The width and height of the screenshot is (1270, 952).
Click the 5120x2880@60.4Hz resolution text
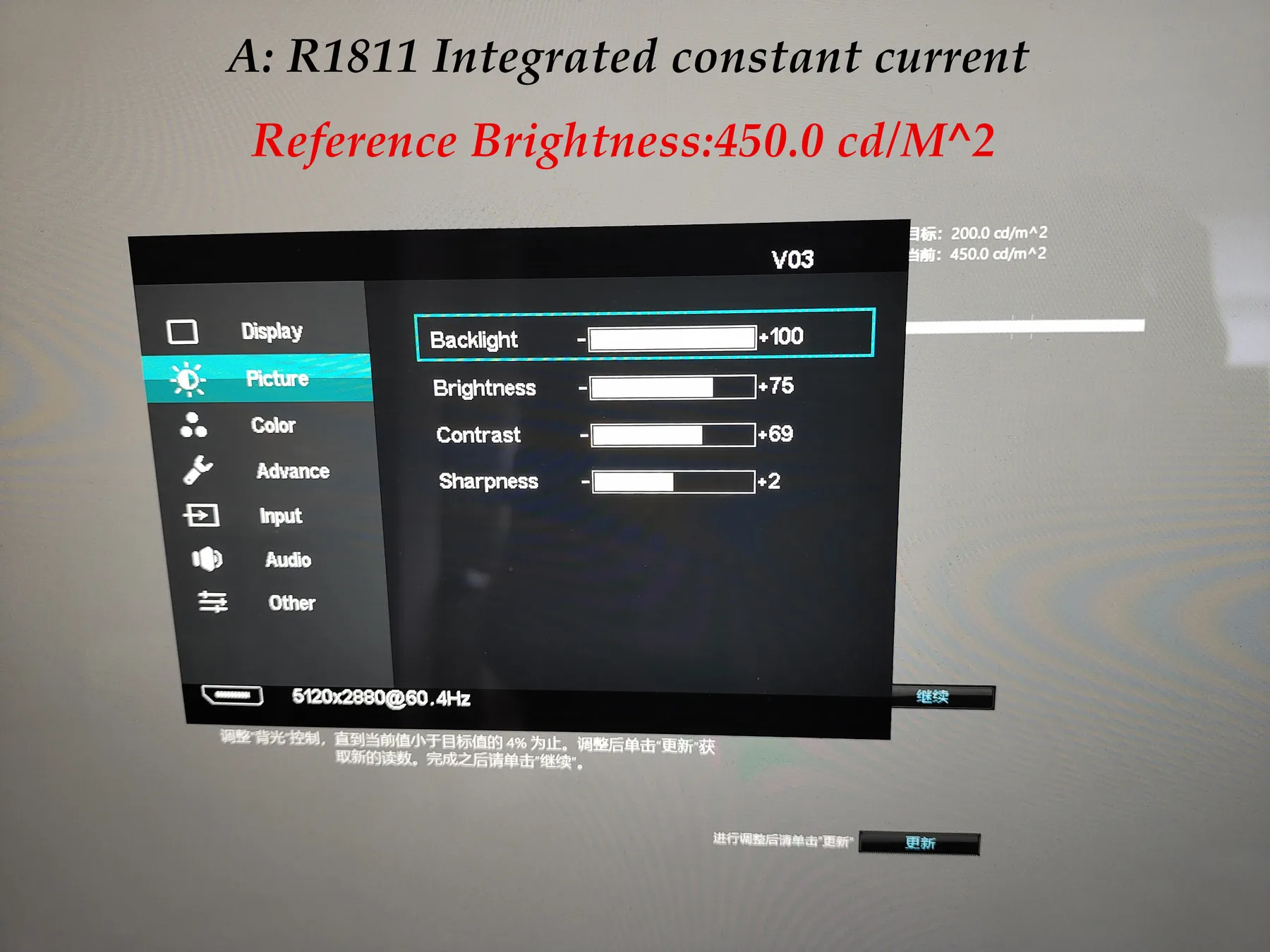(x=381, y=698)
